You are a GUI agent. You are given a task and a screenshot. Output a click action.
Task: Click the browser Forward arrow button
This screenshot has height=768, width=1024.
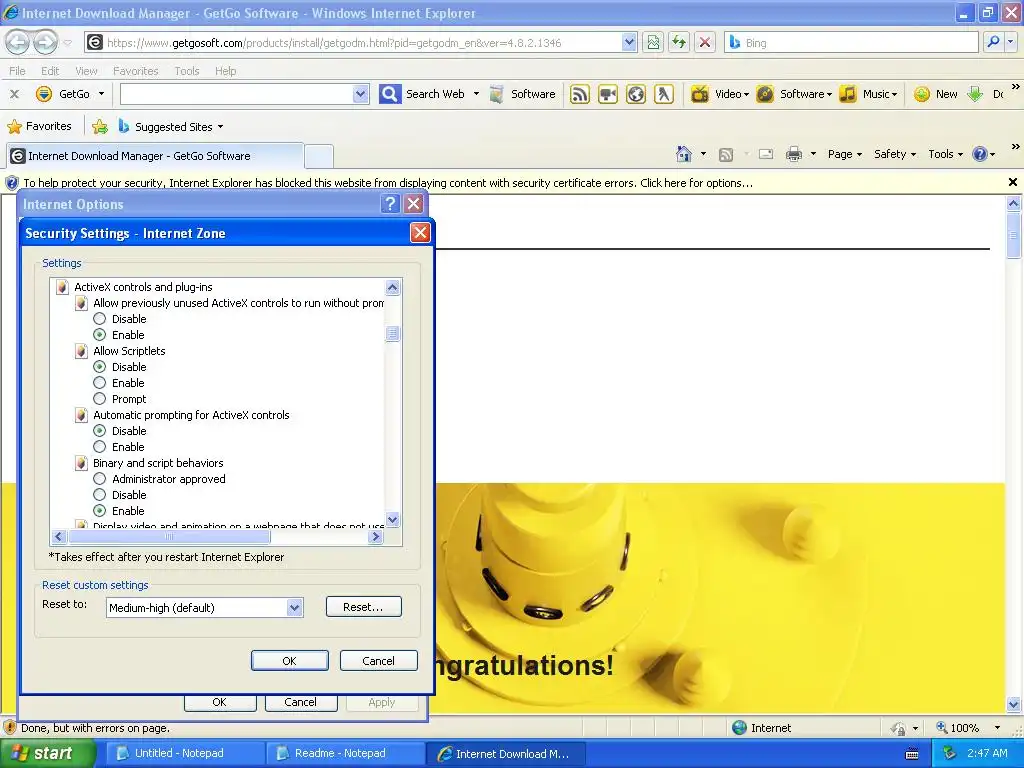pyautogui.click(x=45, y=42)
